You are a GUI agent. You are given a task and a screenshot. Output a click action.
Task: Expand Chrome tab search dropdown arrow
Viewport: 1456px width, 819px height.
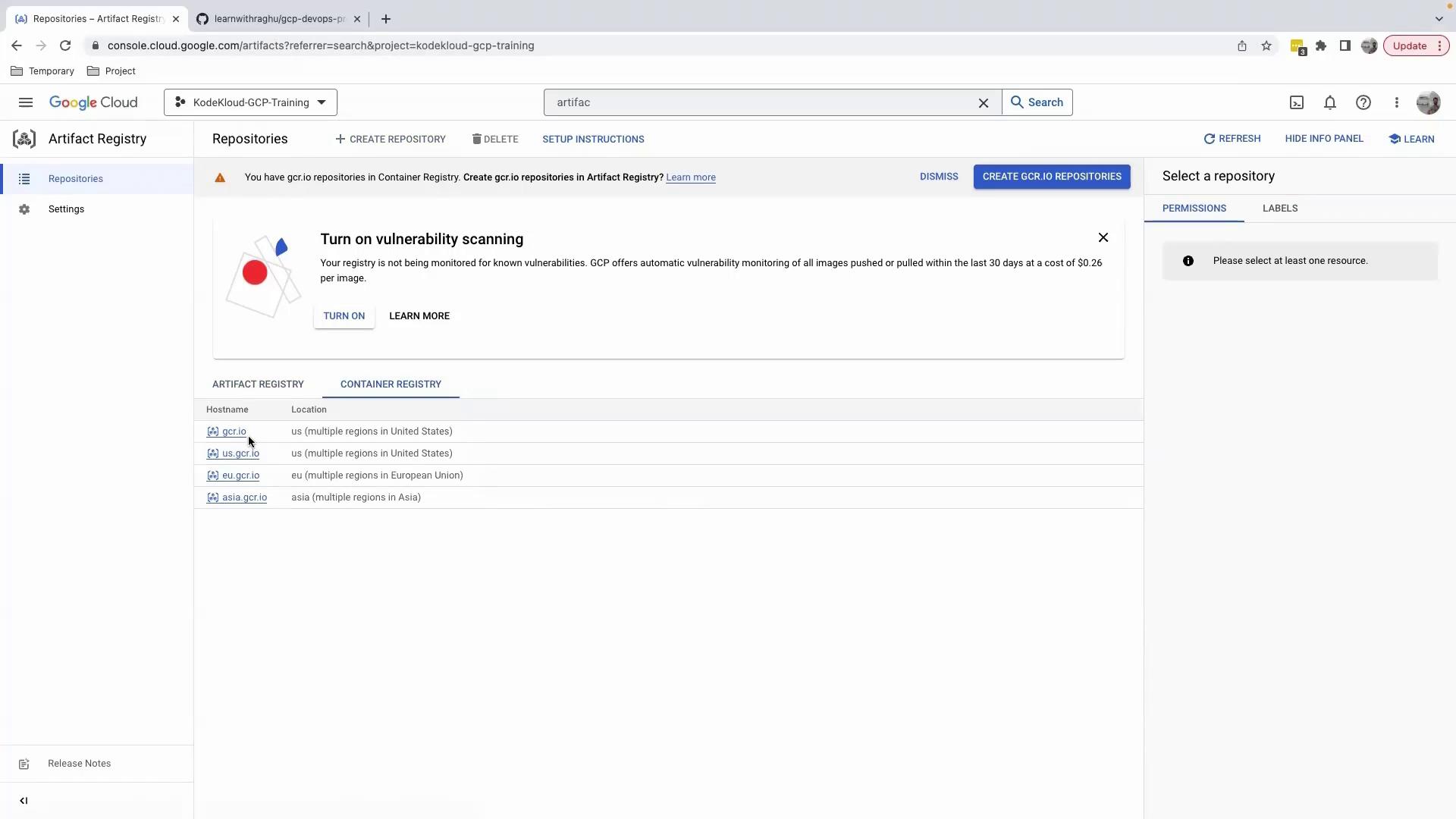[x=1439, y=19]
